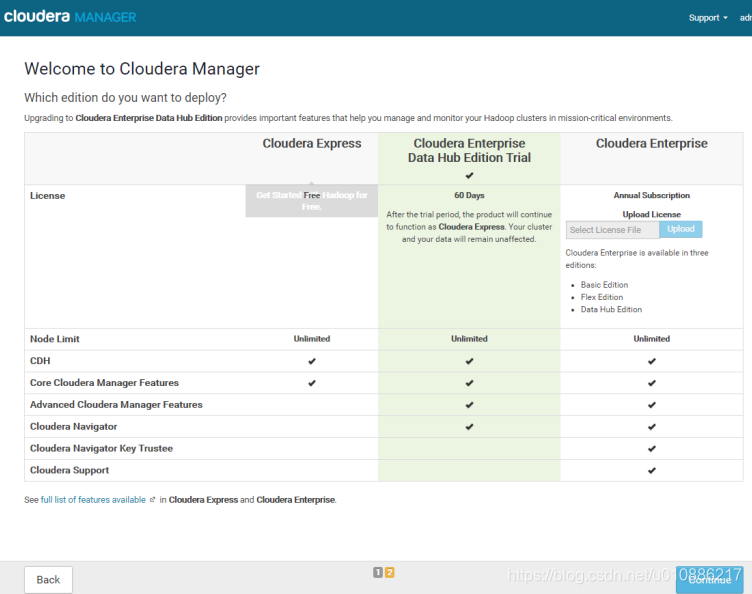Click the 'Welcome to Cloudera Manager' heading
752x594 pixels.
click(x=142, y=69)
